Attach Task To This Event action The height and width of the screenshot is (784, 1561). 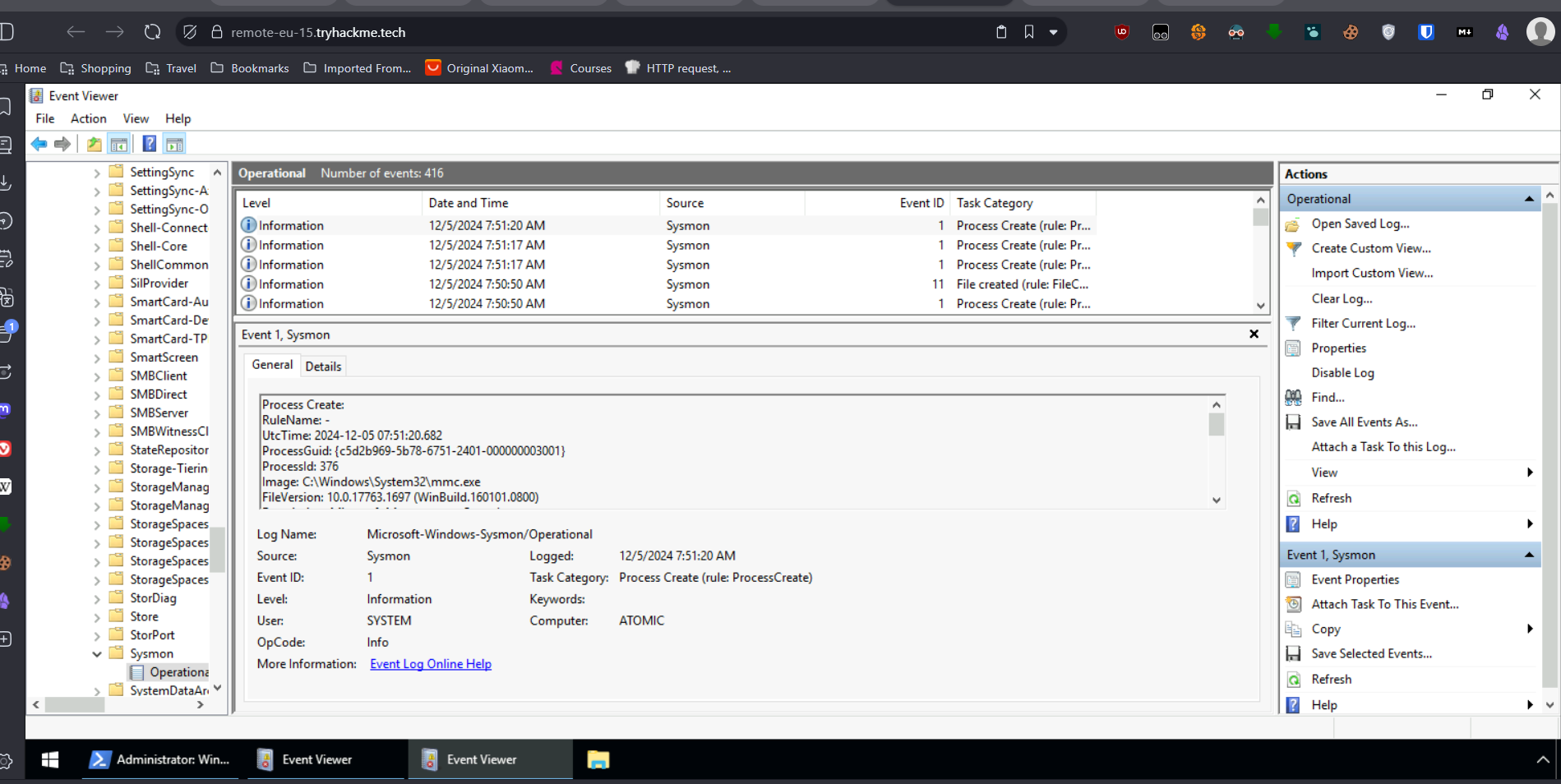click(1385, 604)
